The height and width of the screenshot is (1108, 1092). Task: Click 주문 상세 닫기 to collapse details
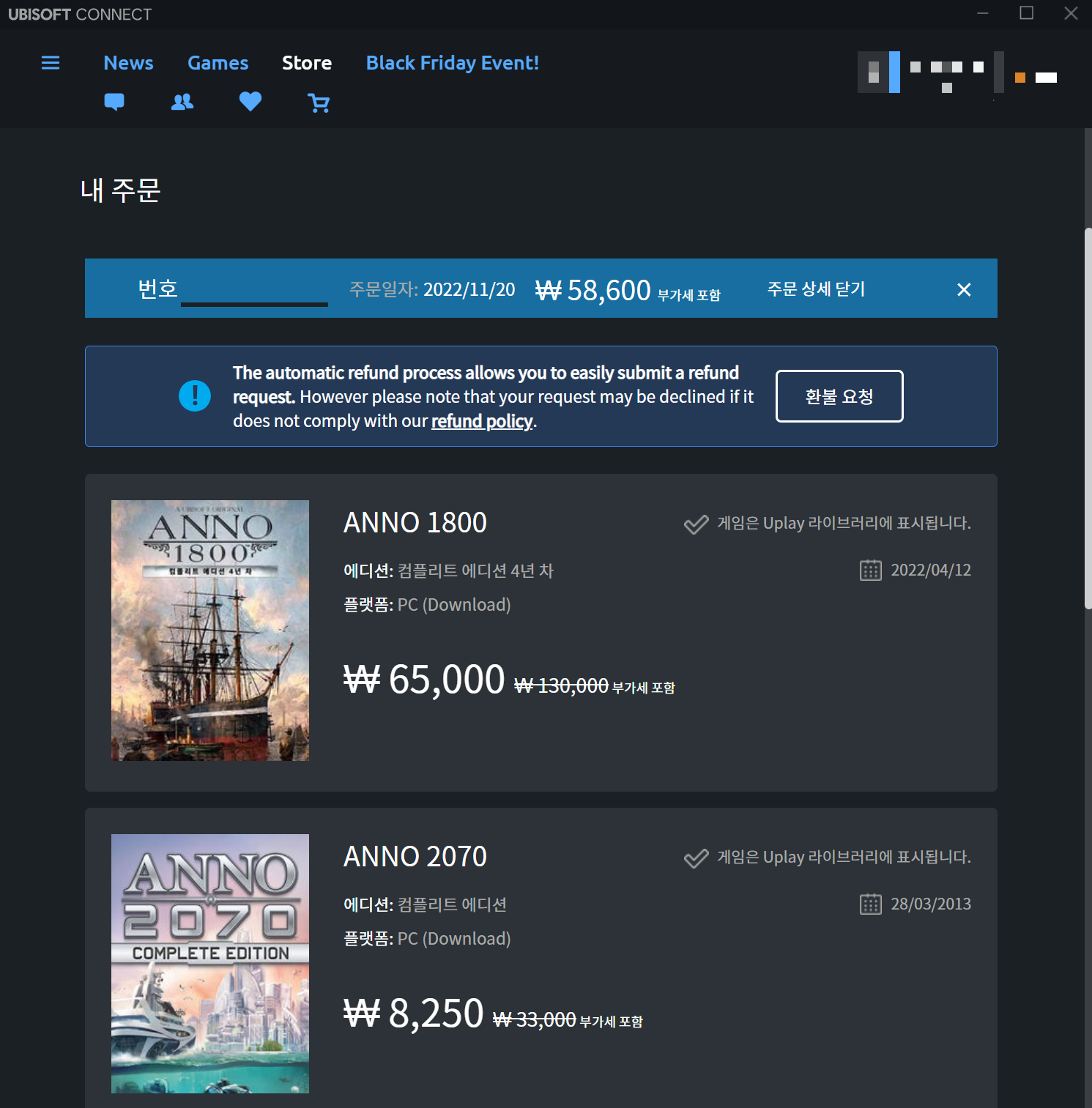click(x=817, y=289)
